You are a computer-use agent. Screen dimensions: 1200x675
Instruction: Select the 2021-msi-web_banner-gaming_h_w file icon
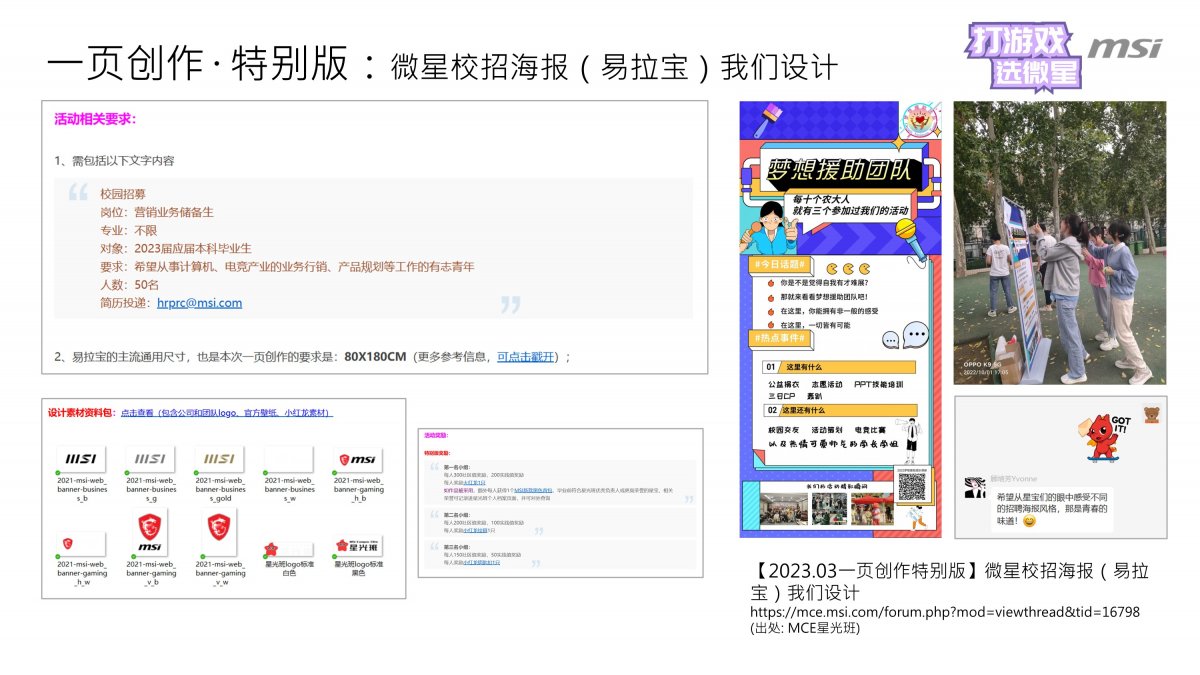[x=80, y=546]
